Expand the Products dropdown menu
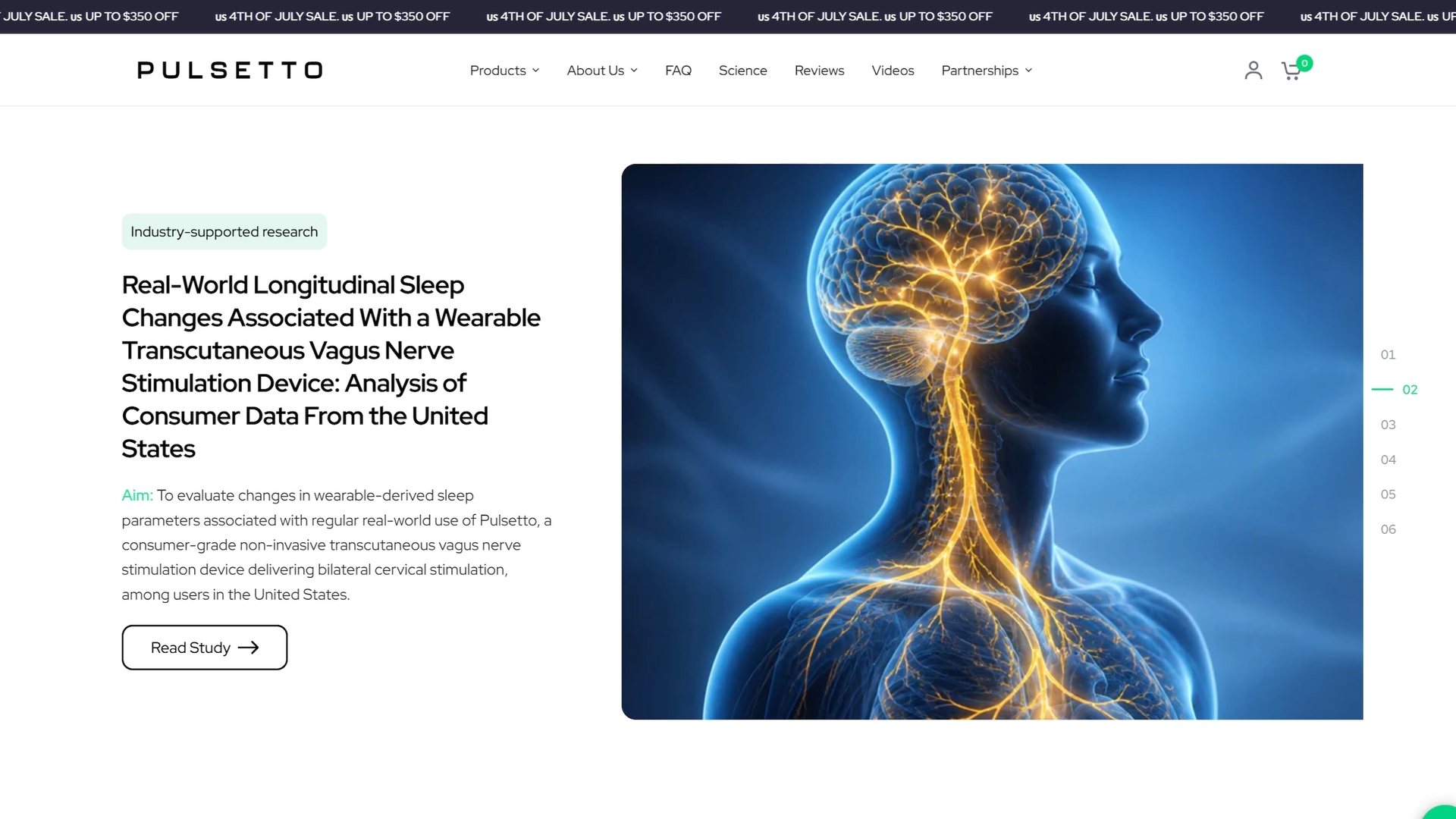 [504, 71]
